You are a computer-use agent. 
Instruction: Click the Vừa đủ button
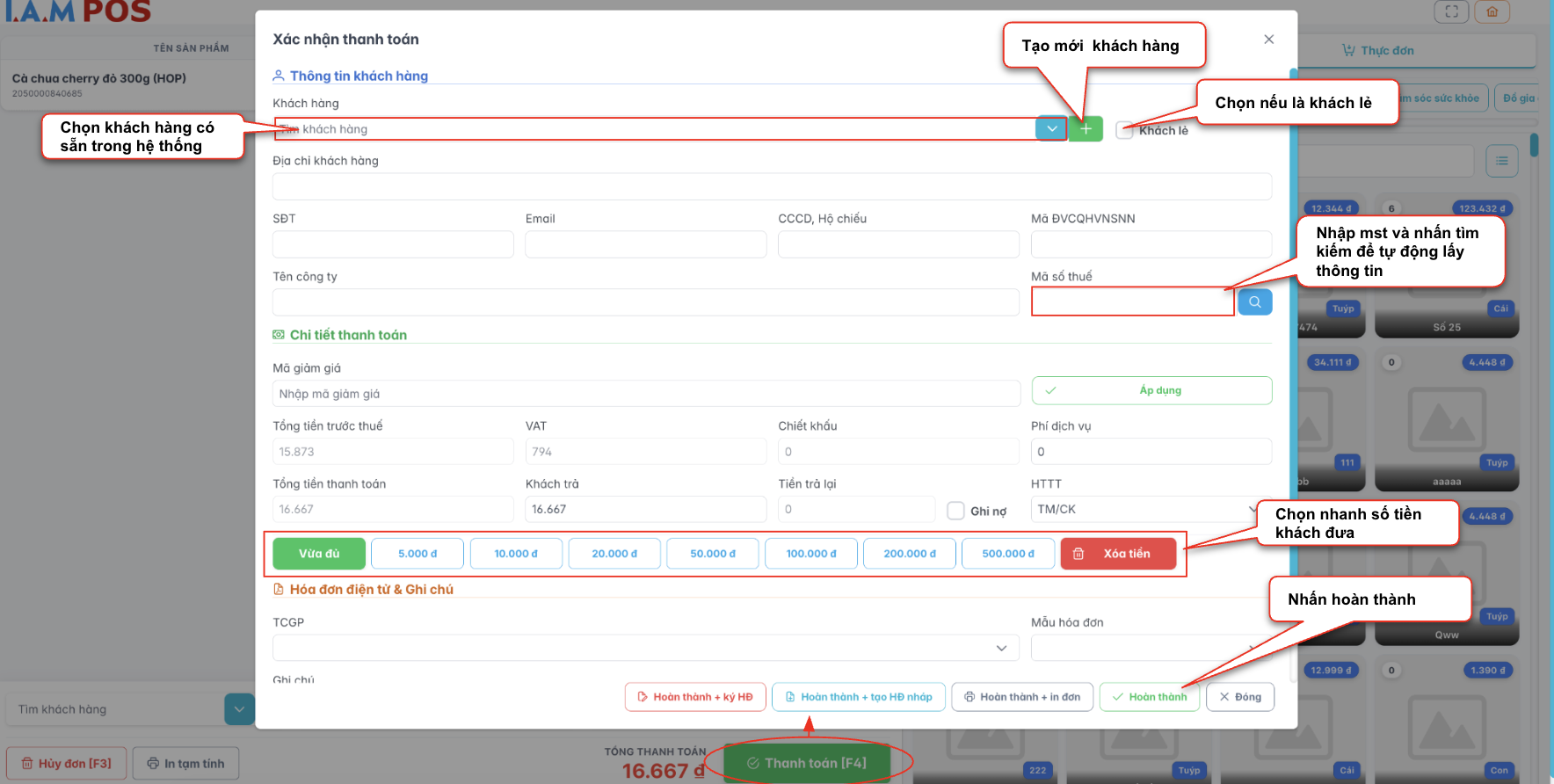319,554
